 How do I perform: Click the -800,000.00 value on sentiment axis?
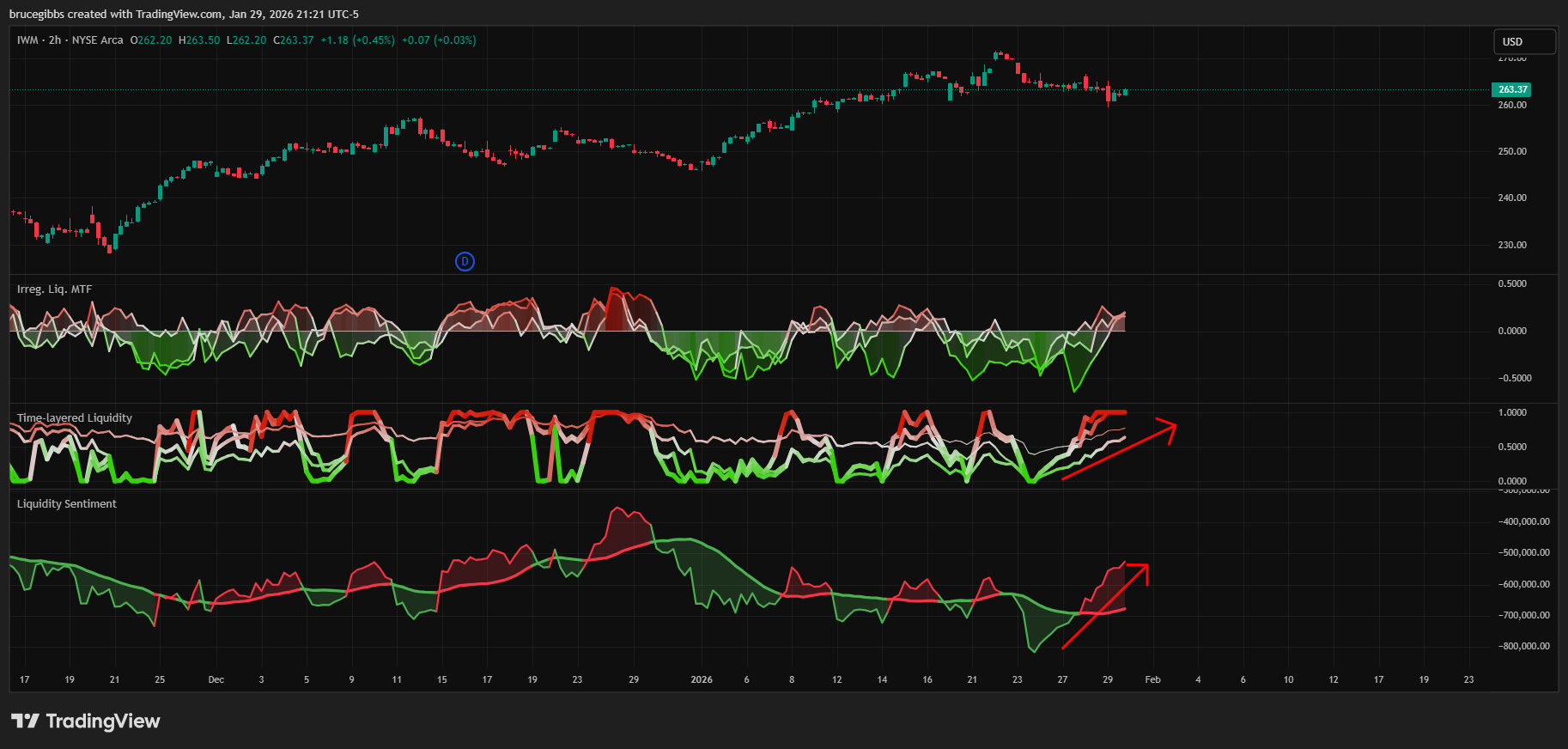1523,646
